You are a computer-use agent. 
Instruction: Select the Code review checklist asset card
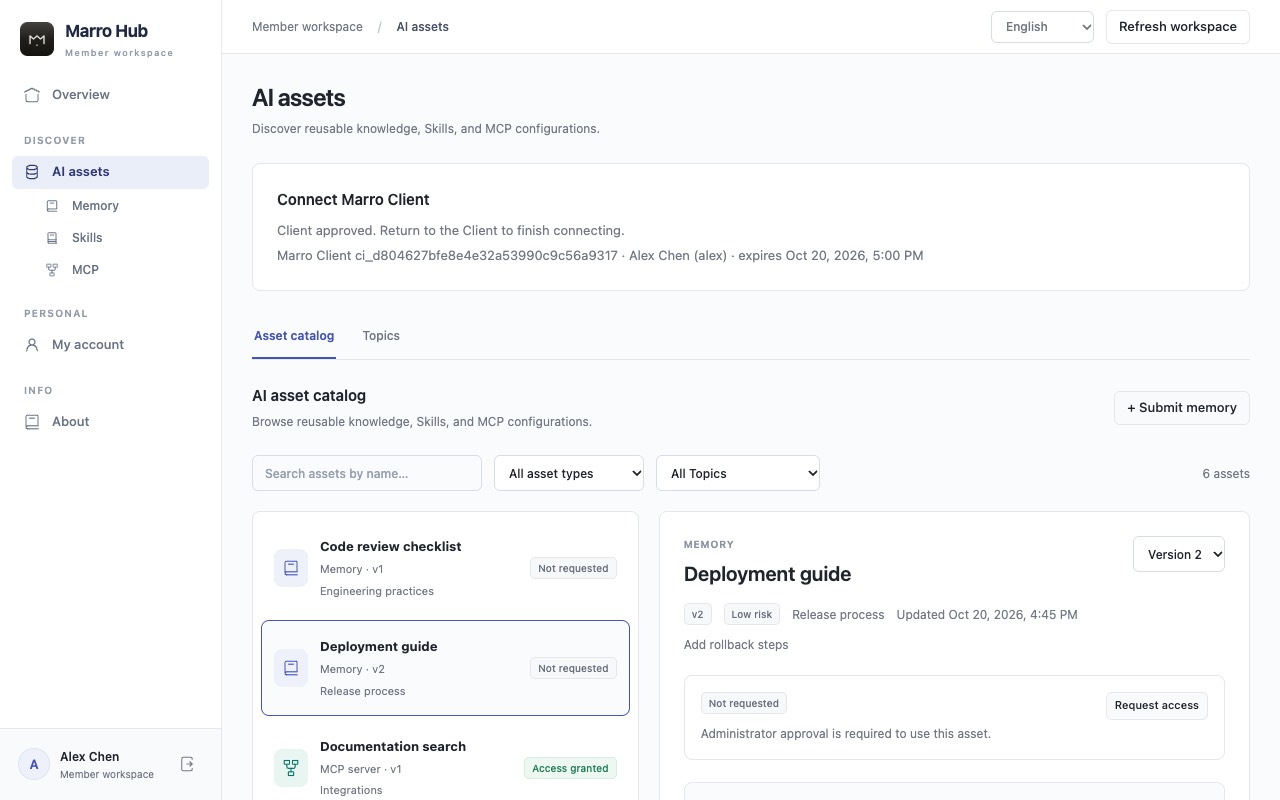pos(445,568)
